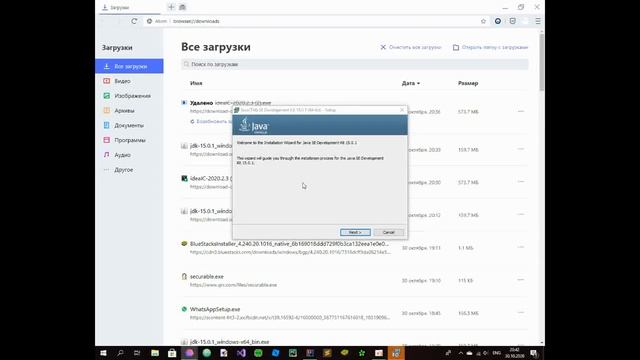Screen dimensions: 640x360
Task: Open securable.exe download entry
Action: click(x=207, y=276)
